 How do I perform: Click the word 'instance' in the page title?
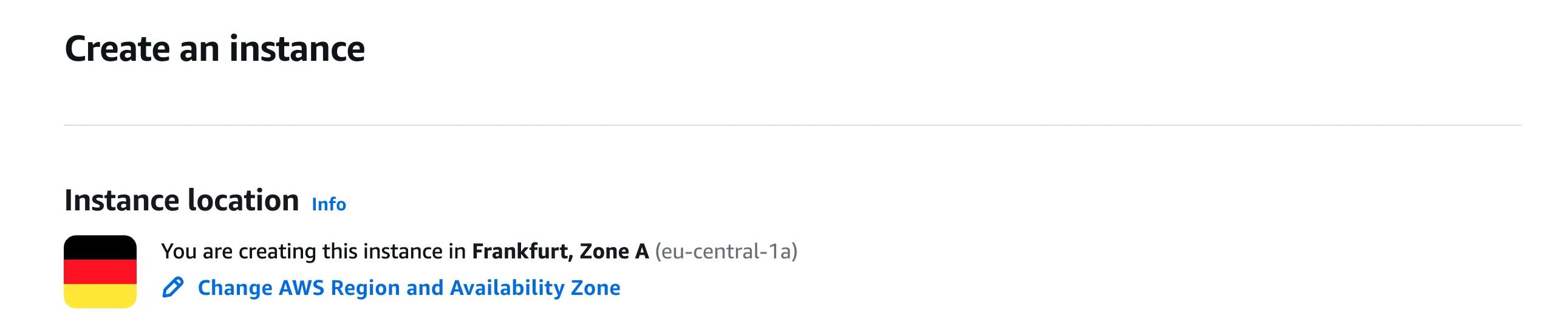[297, 49]
